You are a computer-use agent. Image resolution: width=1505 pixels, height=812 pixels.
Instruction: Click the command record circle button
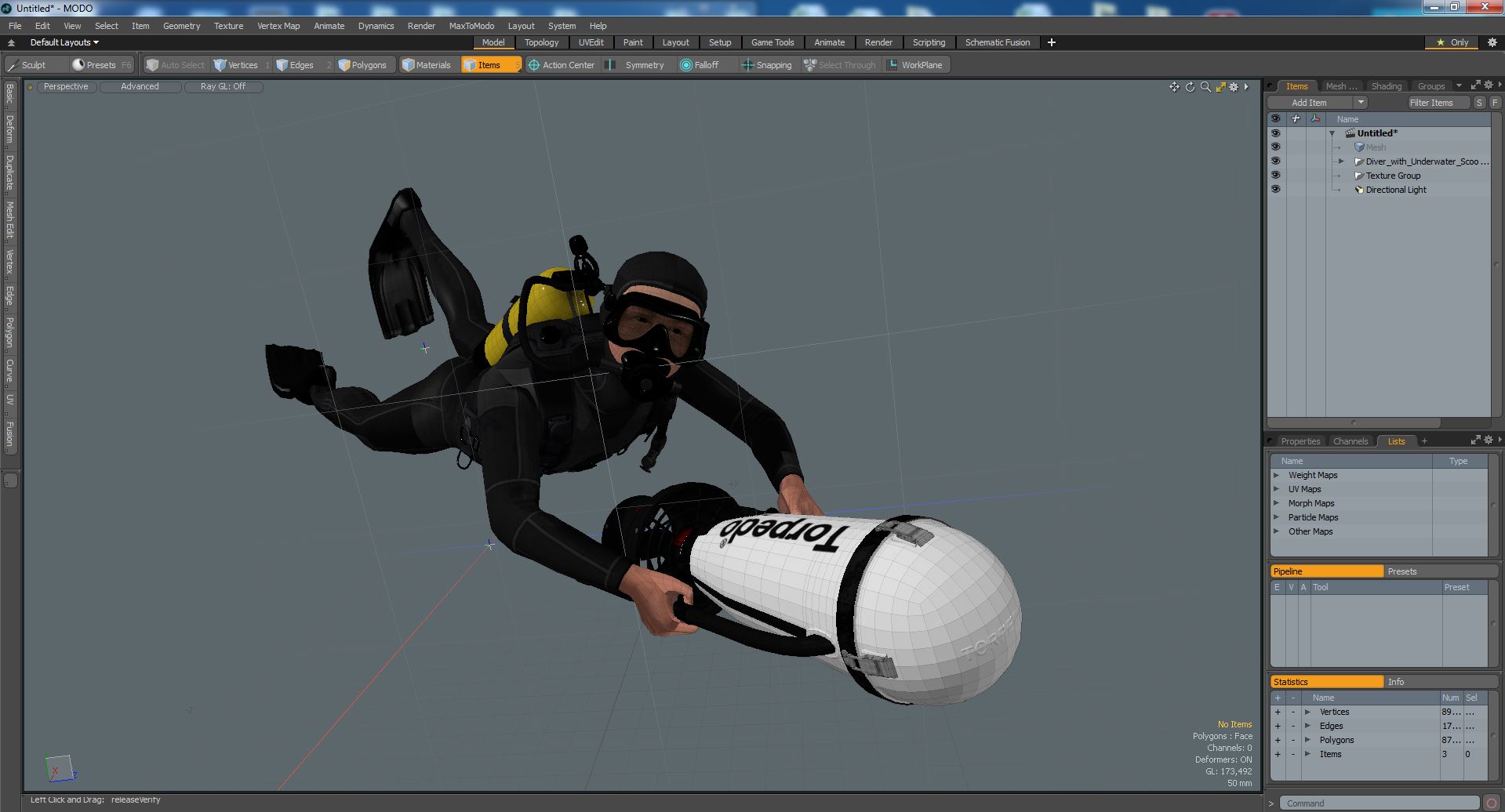tap(1492, 803)
